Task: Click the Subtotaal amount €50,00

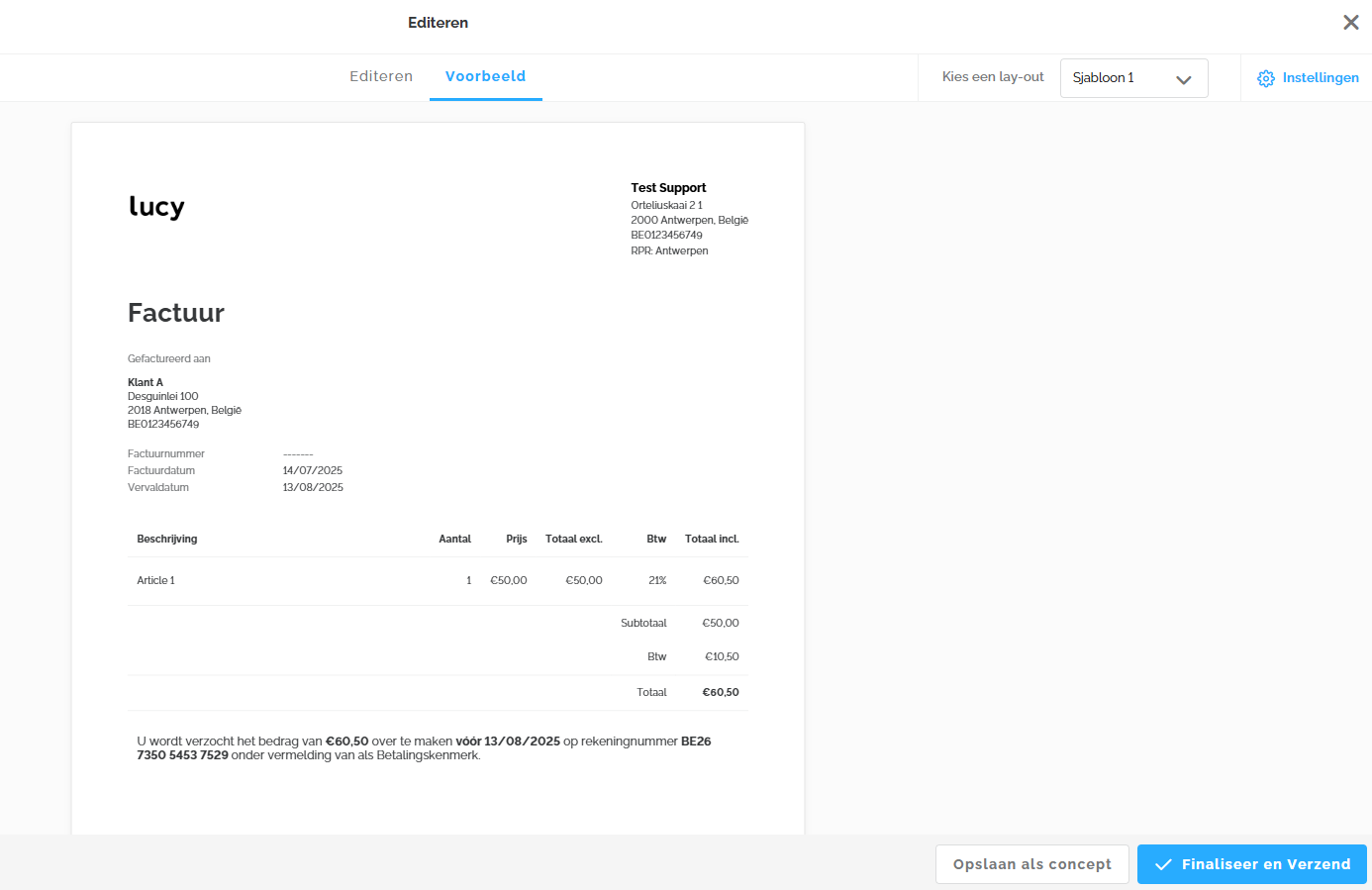Action: coord(721,623)
